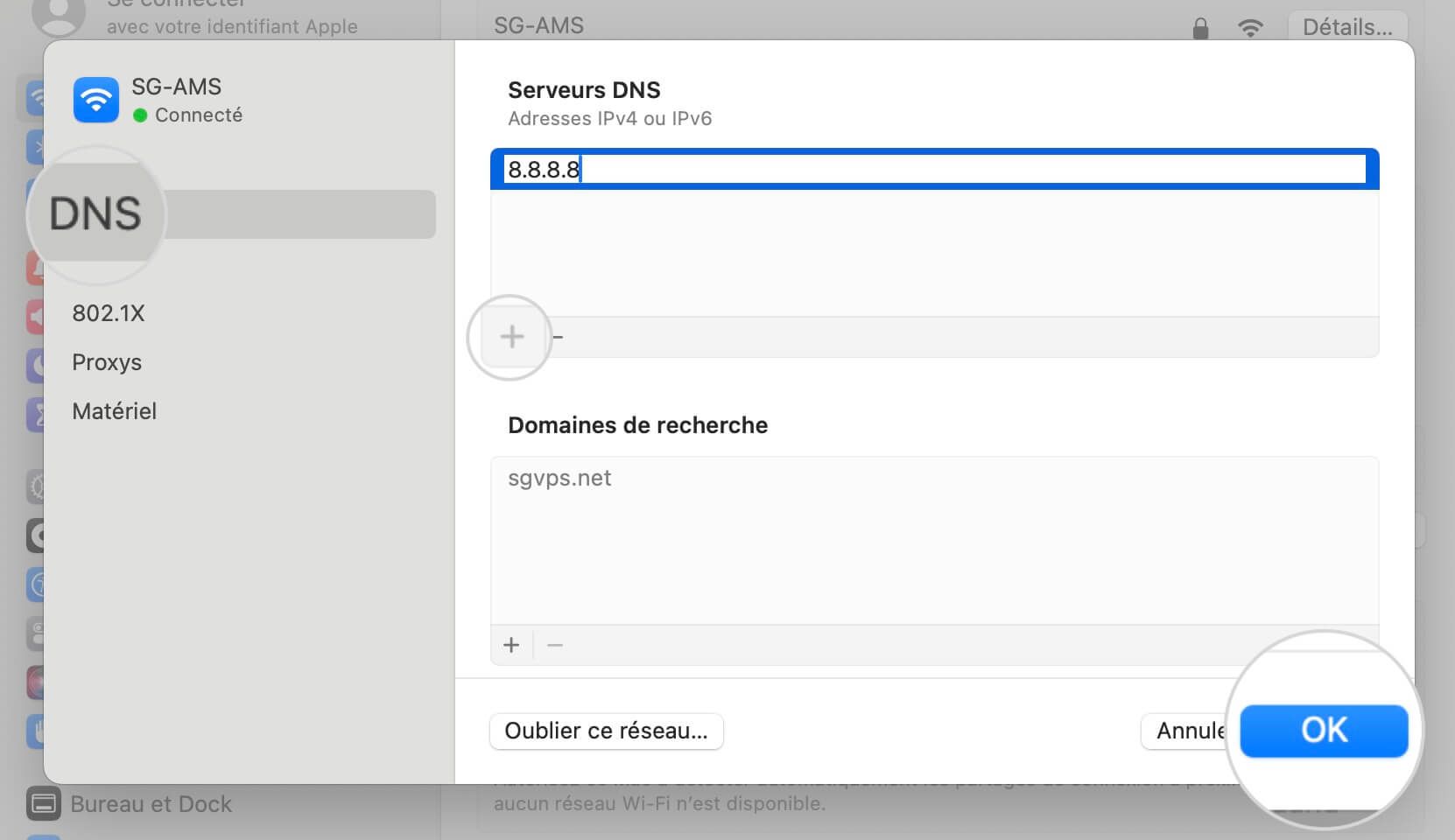Open the 802.1X section
The width and height of the screenshot is (1455, 840).
click(109, 313)
